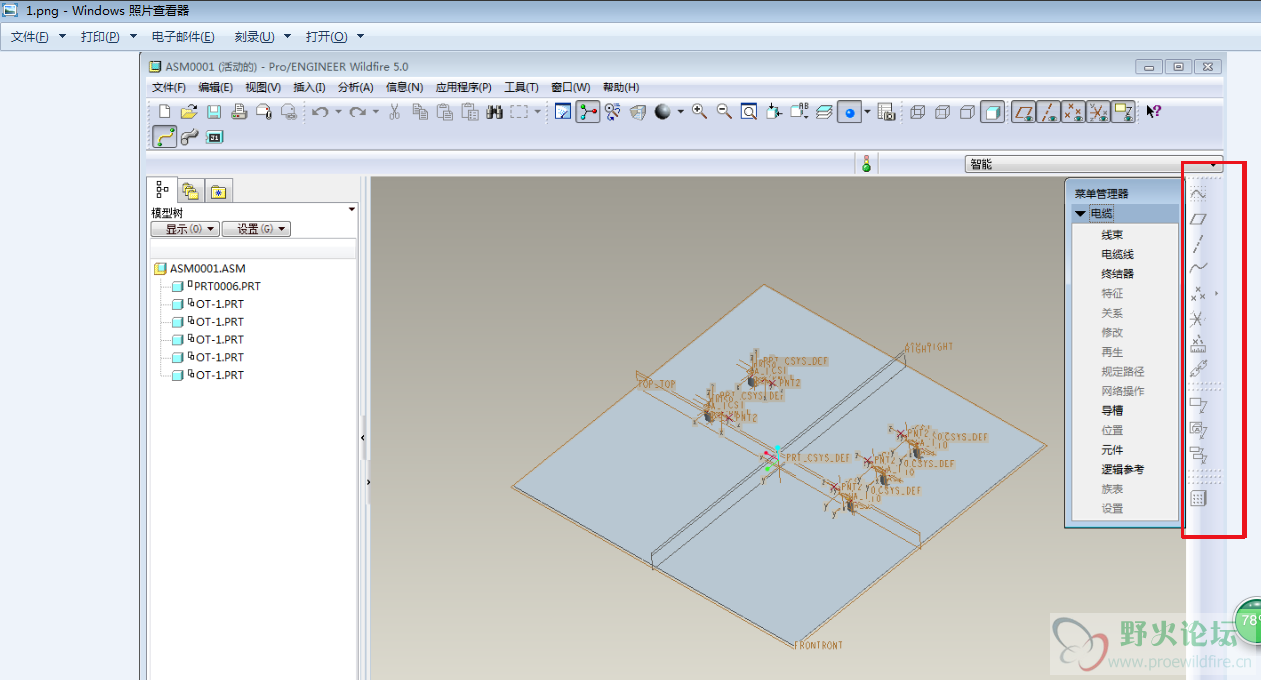This screenshot has height=680, width=1261.
Task: Open the 插入(I) menu
Action: (309, 87)
